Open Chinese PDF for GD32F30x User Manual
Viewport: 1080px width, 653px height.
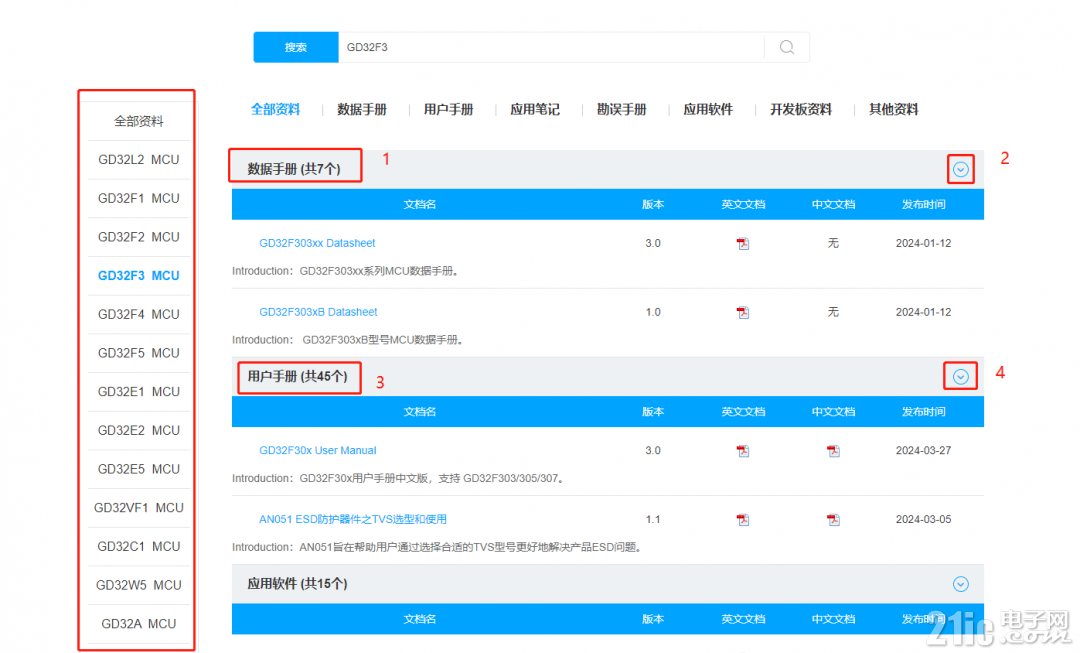pos(833,450)
